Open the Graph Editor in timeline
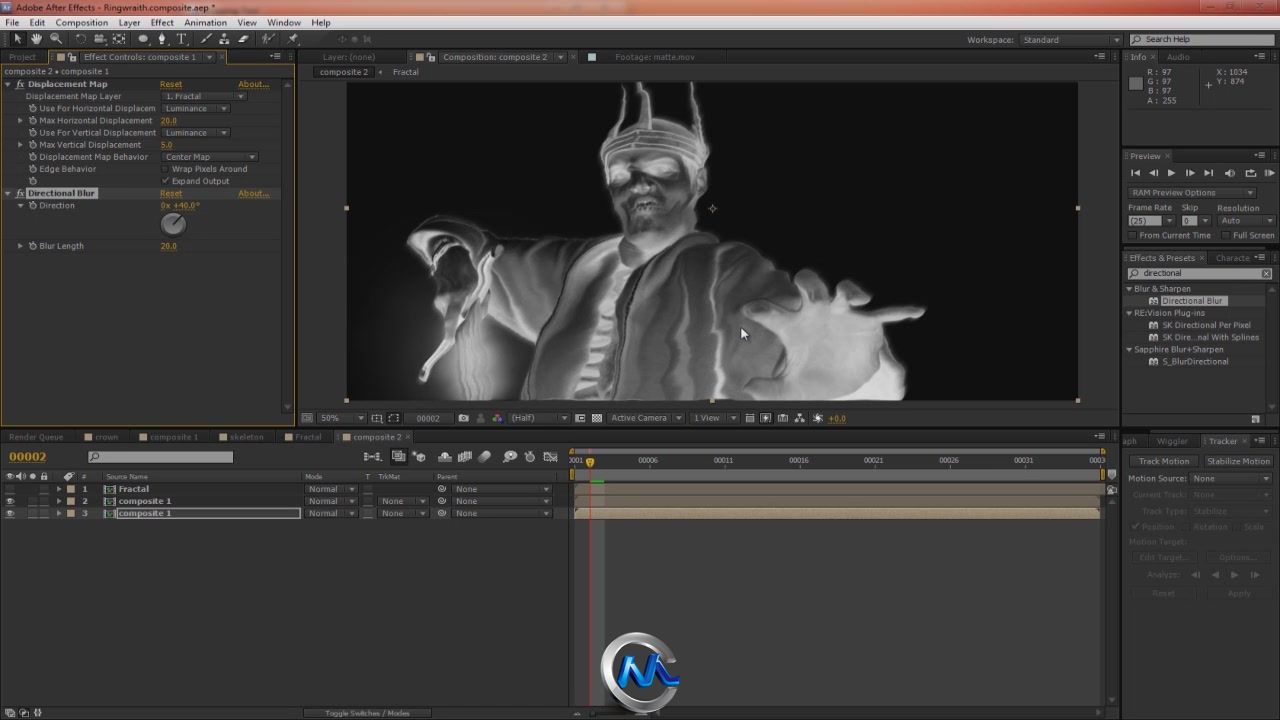 tap(550, 457)
